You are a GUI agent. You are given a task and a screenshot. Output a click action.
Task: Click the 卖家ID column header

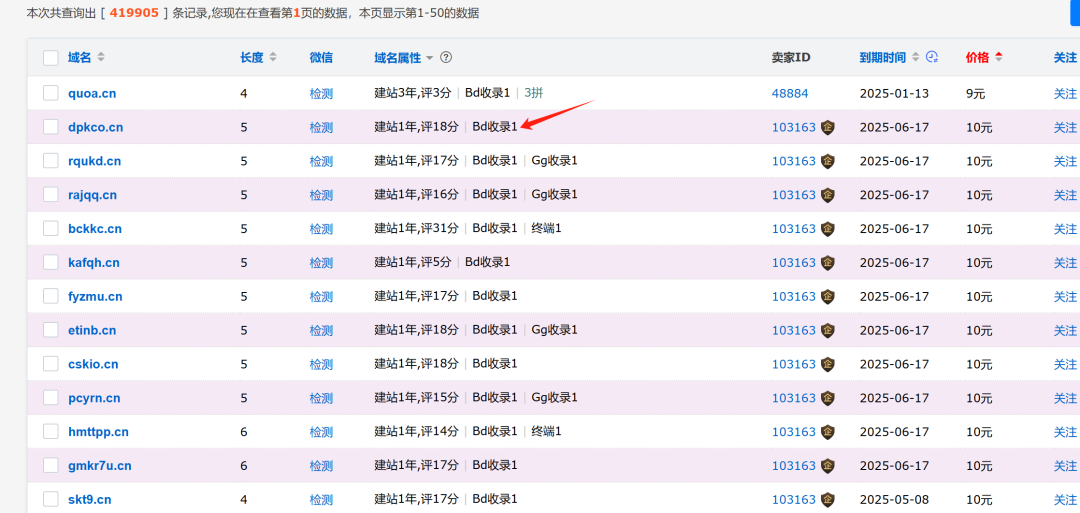(x=791, y=58)
